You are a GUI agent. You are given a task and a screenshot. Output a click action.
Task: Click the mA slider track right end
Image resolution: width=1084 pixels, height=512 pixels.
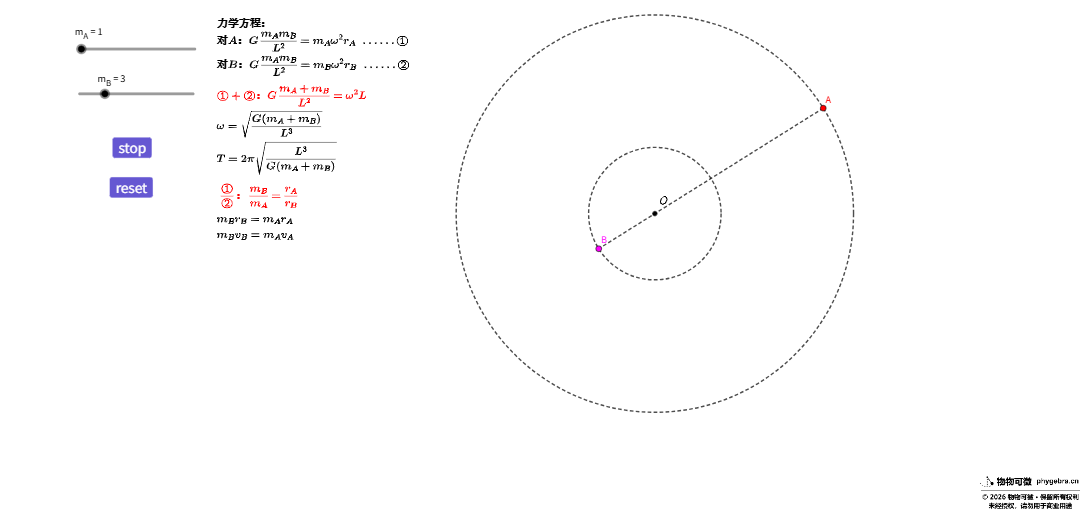click(194, 49)
